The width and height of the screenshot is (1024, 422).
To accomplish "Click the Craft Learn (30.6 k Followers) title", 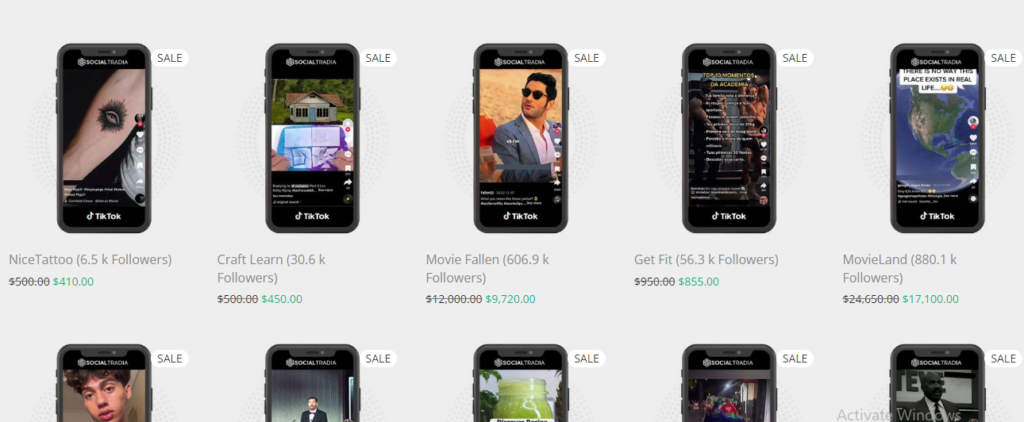I will pyautogui.click(x=271, y=268).
